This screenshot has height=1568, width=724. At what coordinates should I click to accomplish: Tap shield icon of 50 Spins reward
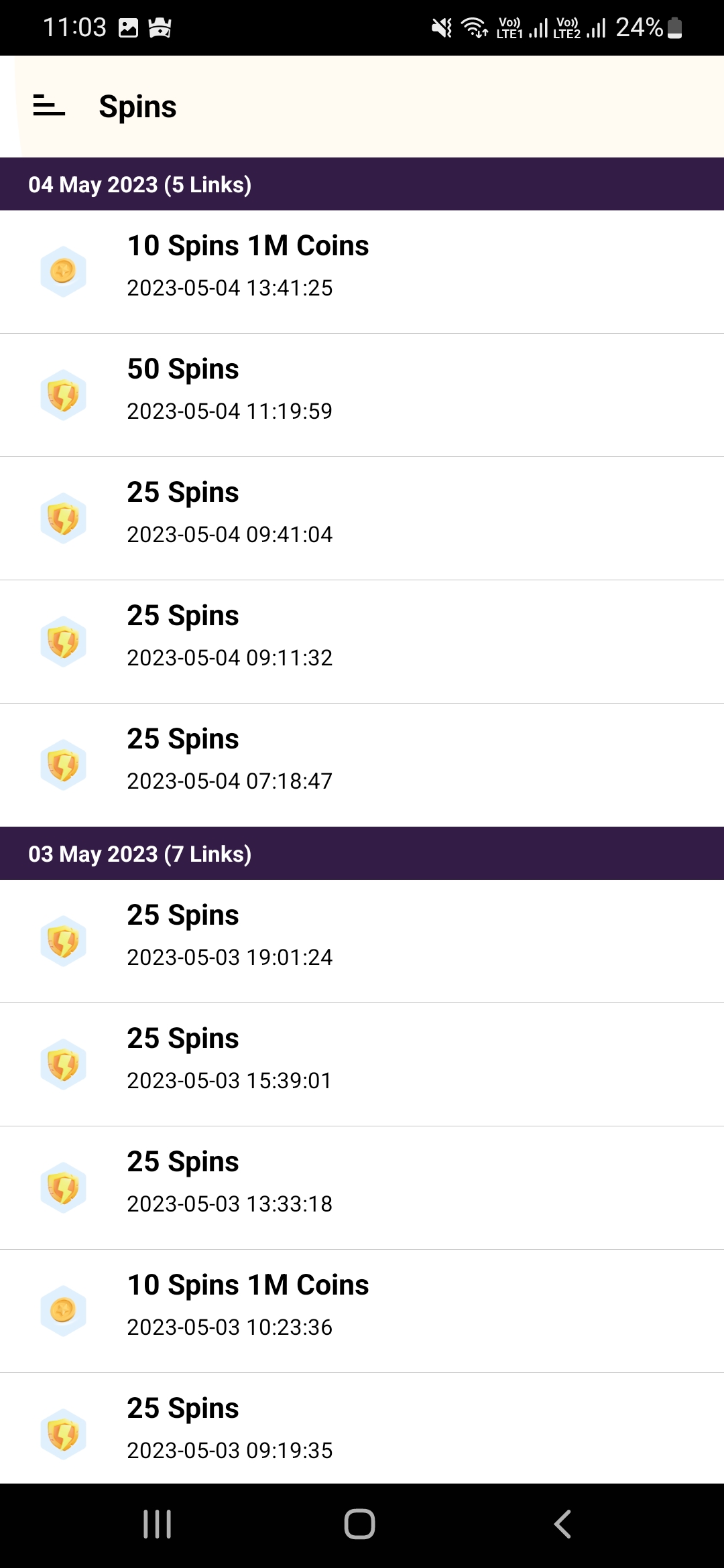point(63,395)
